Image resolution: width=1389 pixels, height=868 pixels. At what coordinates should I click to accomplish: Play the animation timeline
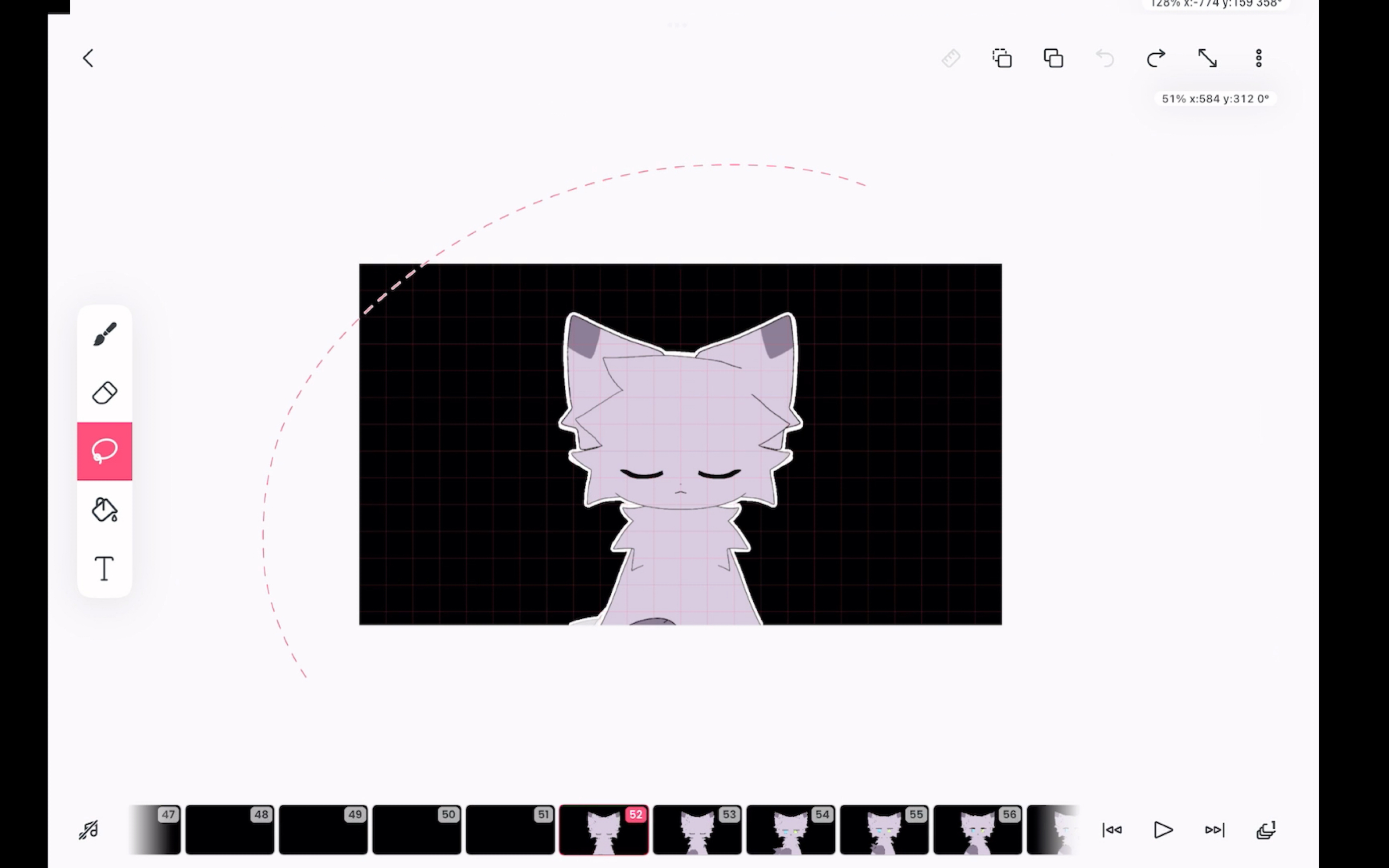click(1163, 830)
